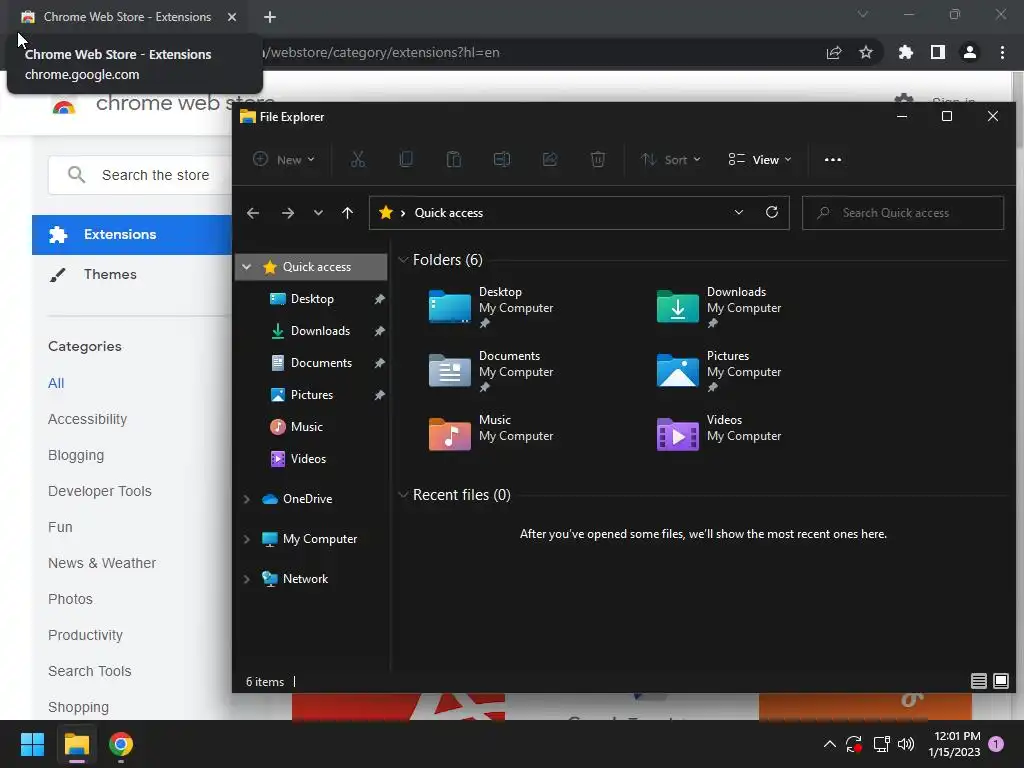Open the Videos folder tile in Folders
This screenshot has width=1024, height=768.
719,434
